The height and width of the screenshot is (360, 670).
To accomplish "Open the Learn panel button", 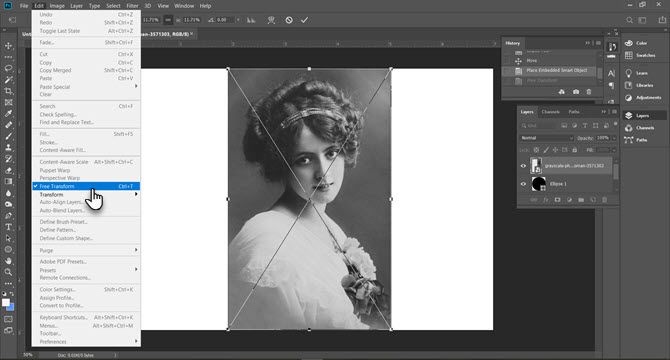I will (x=636, y=73).
